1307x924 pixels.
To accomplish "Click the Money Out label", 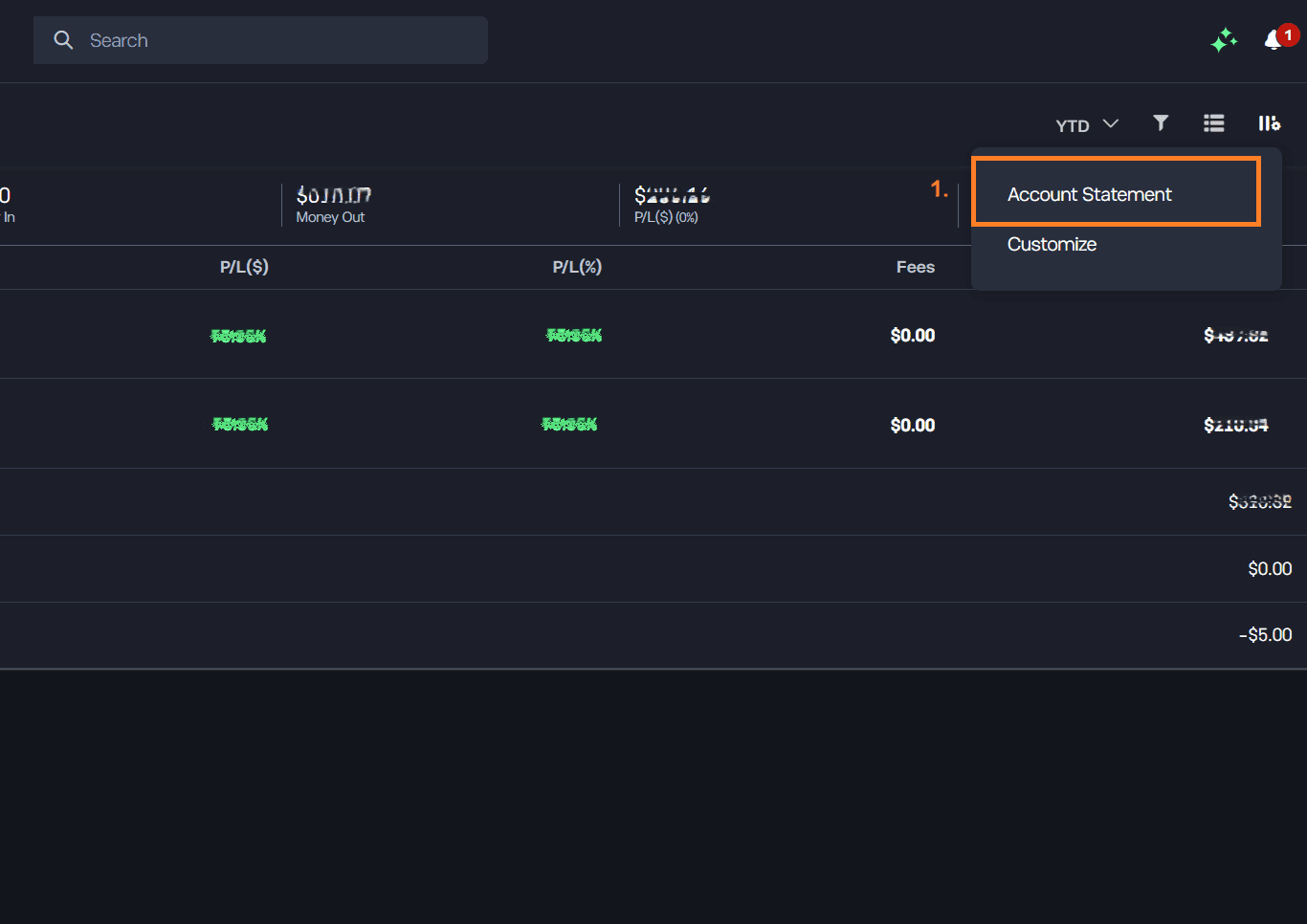I will [x=330, y=217].
